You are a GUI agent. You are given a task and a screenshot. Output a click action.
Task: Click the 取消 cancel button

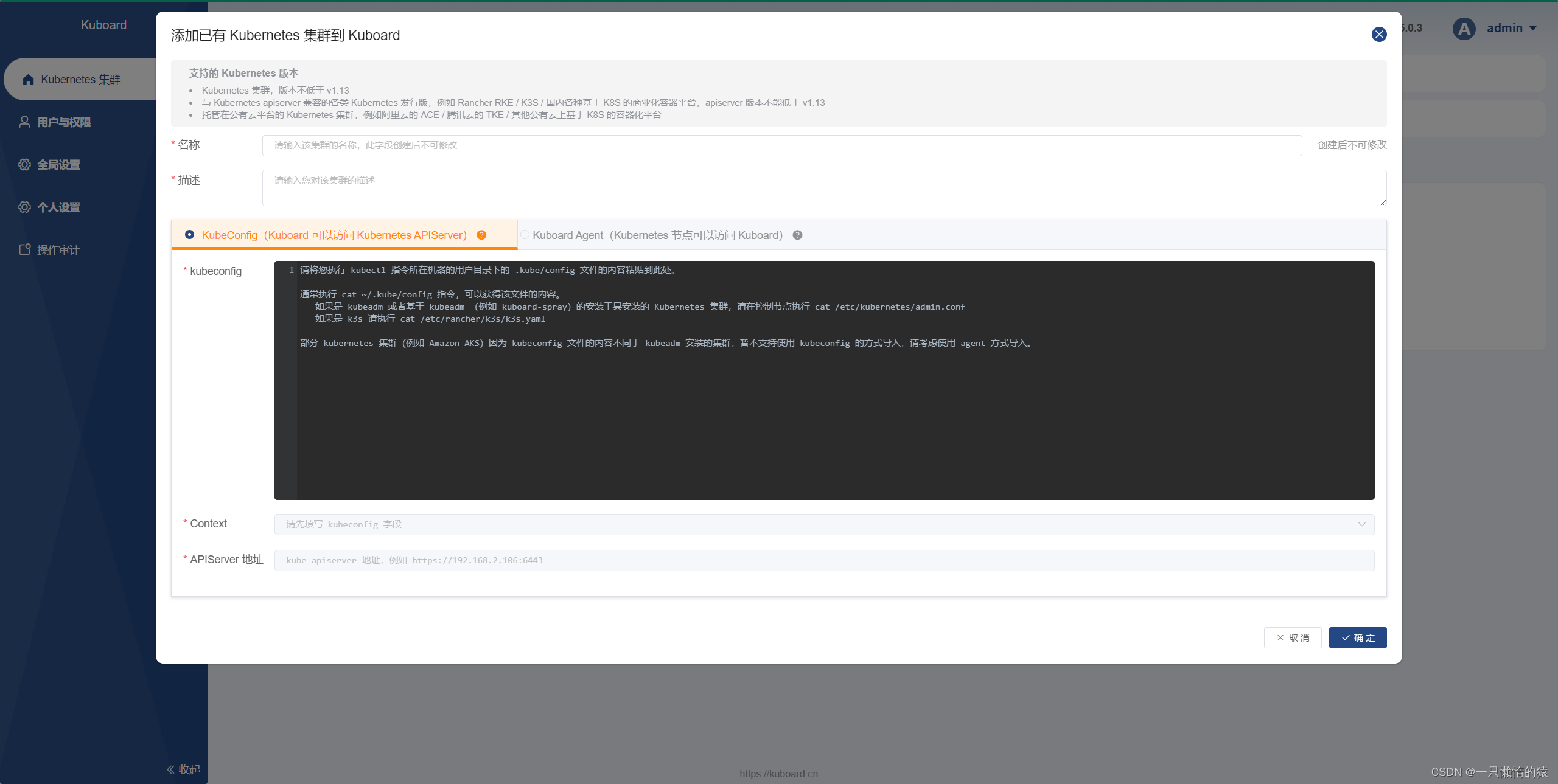tap(1293, 637)
